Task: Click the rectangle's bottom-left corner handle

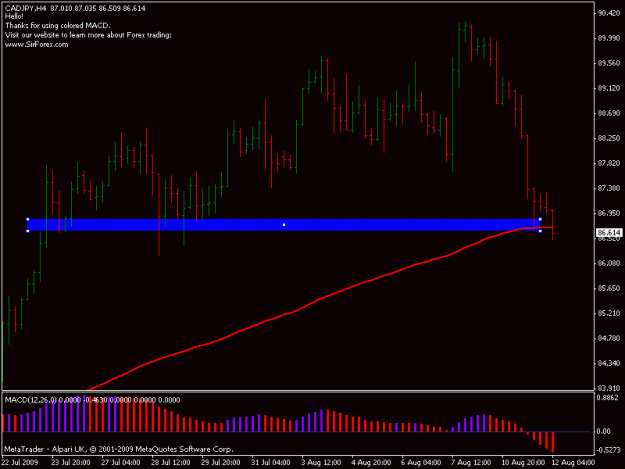Action: click(28, 231)
